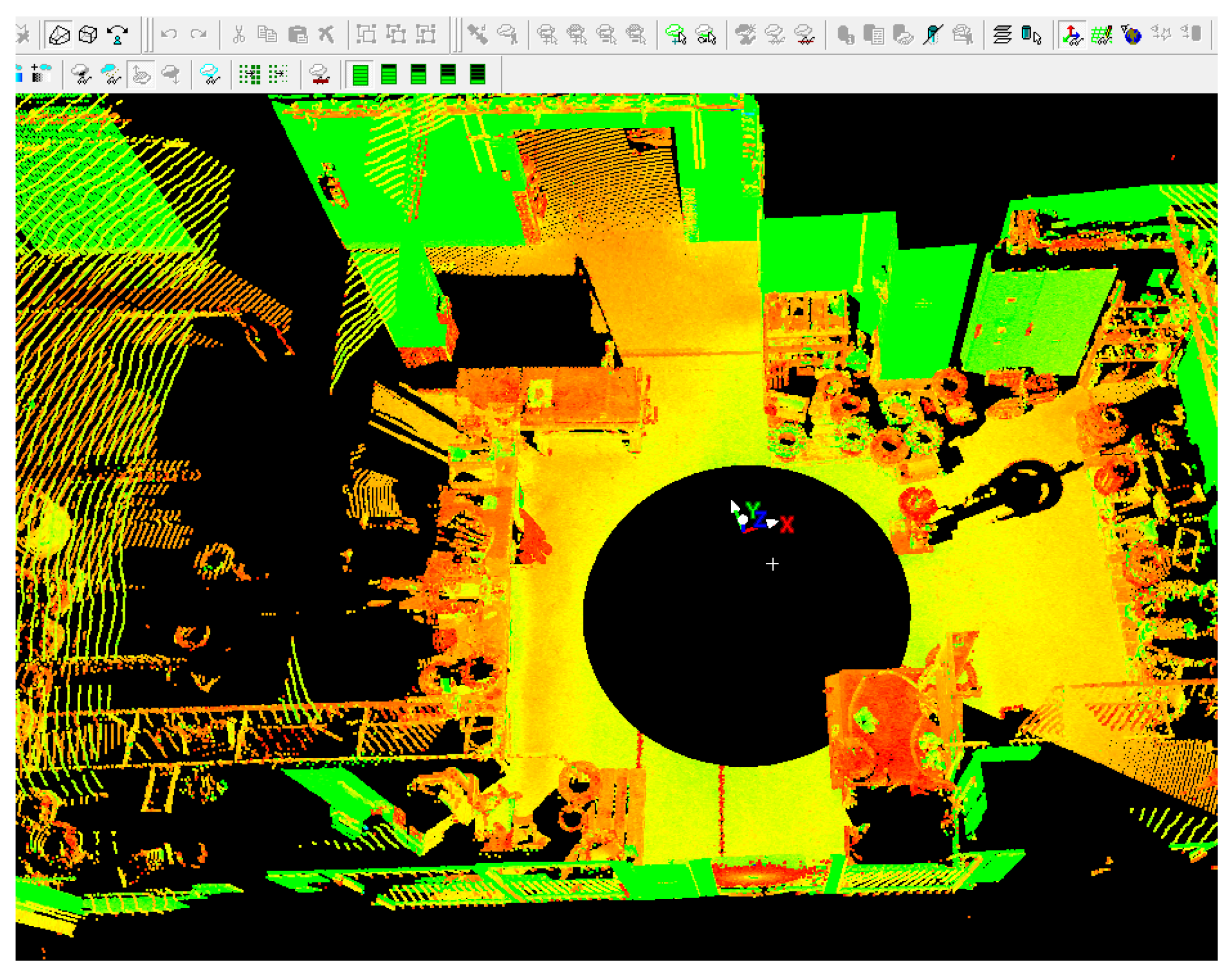
Task: Click the dense green point grid icon
Action: [249, 75]
